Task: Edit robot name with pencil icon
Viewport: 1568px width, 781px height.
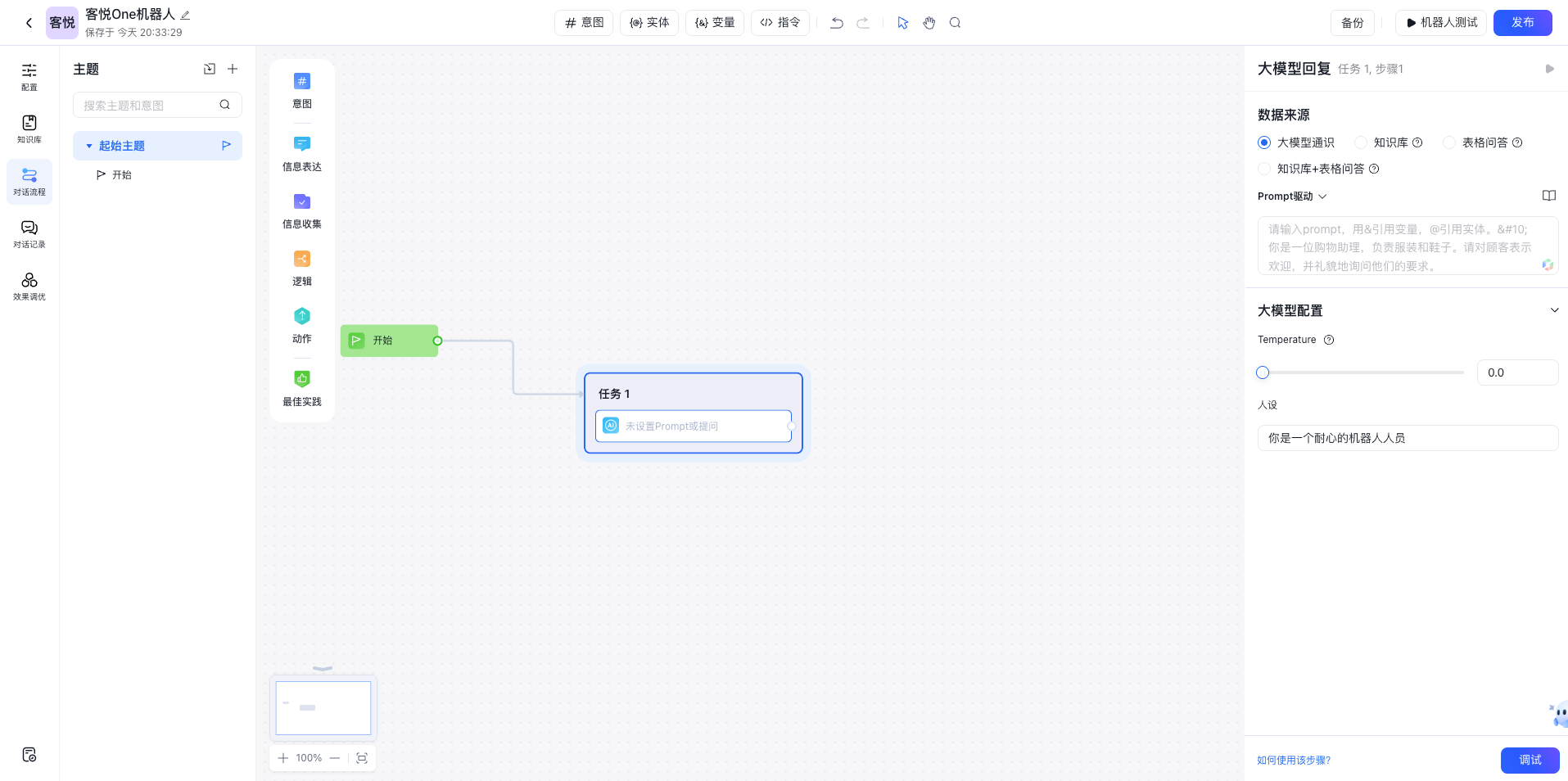Action: (185, 15)
